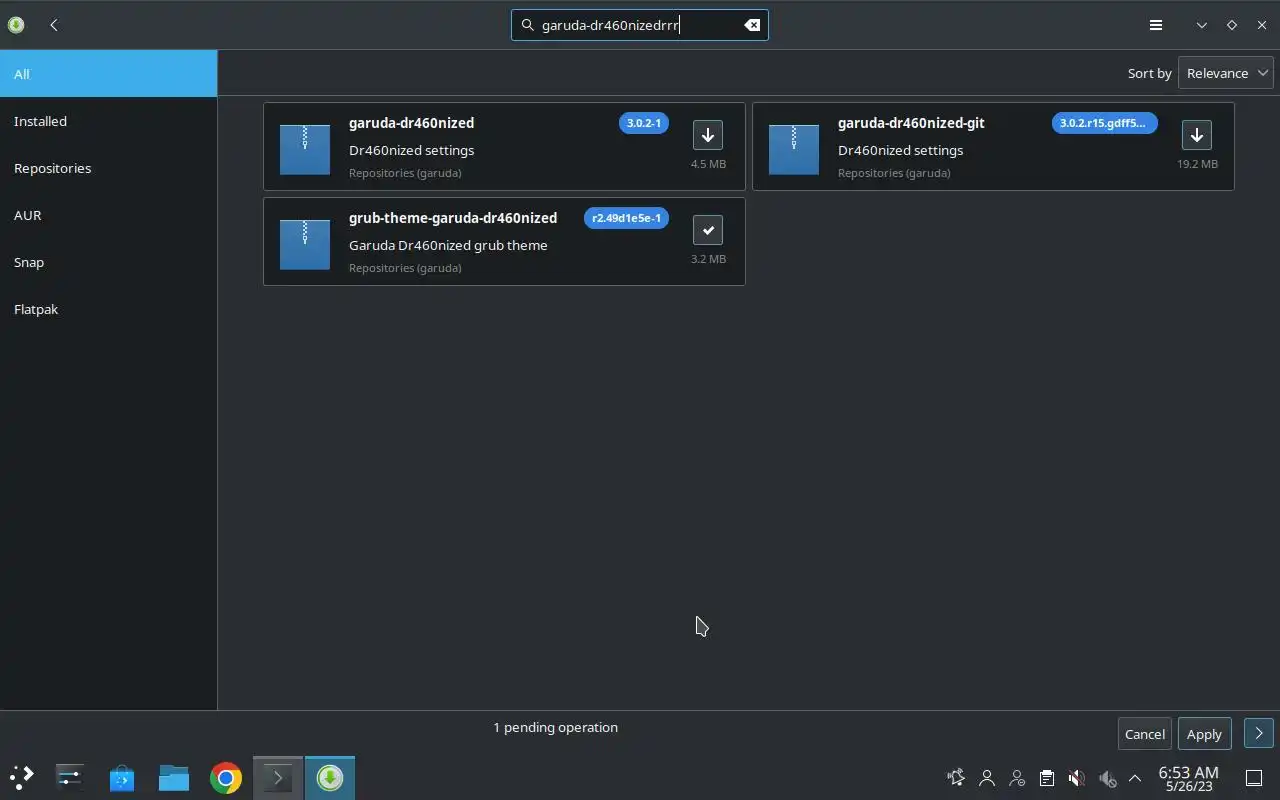Image resolution: width=1280 pixels, height=800 pixels.
Task: Click grub-theme-garuda-dr460nized package title
Action: coord(453,218)
